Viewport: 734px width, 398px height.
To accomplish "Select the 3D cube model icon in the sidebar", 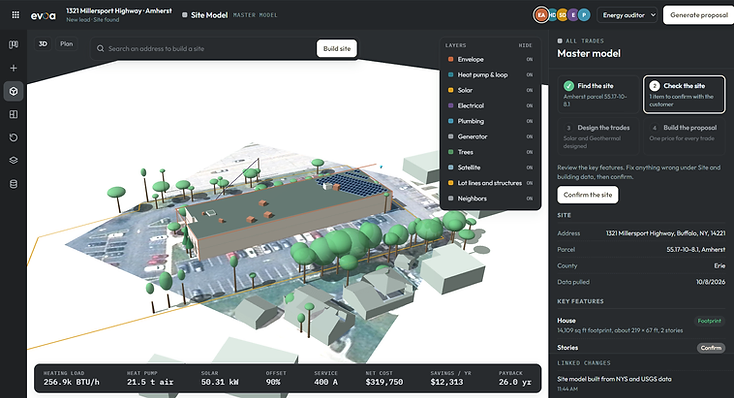I will (14, 91).
